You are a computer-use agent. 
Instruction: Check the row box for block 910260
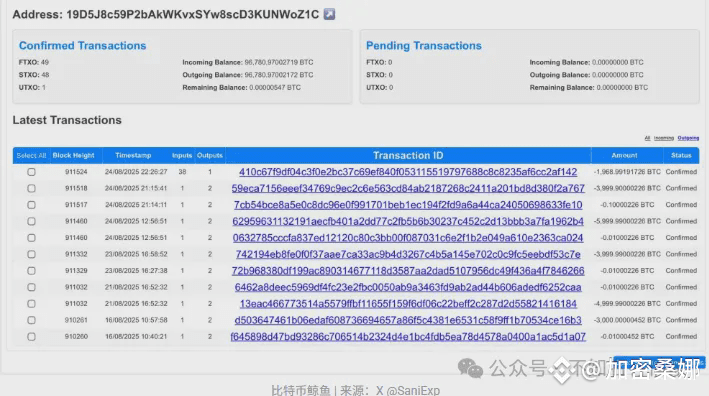pos(31,336)
